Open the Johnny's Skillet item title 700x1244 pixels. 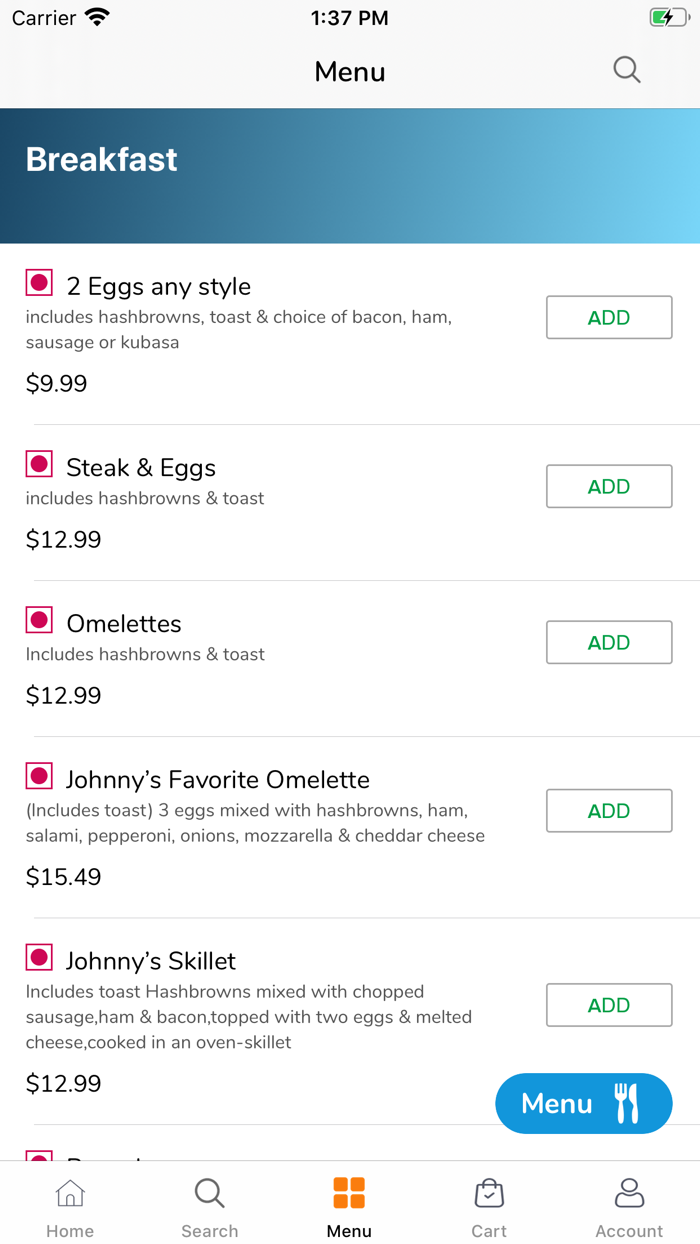click(x=151, y=961)
